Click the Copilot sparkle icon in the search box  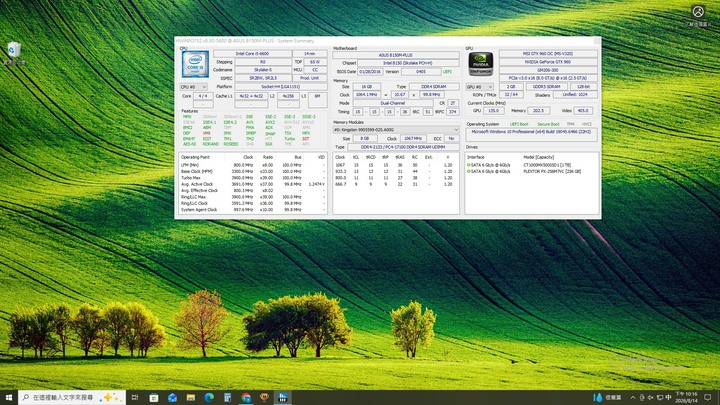111,397
